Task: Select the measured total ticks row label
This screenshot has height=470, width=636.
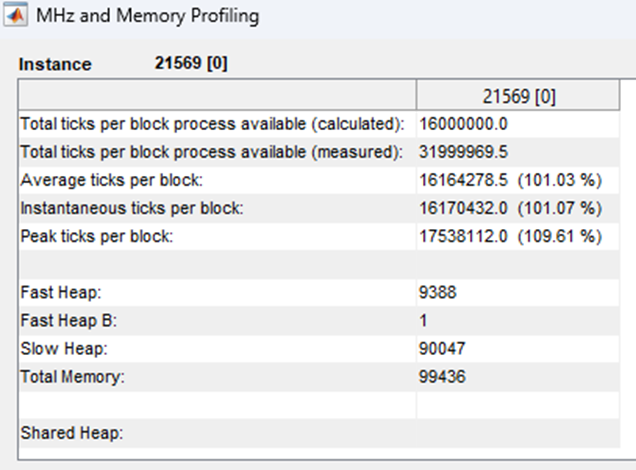Action: point(210,152)
